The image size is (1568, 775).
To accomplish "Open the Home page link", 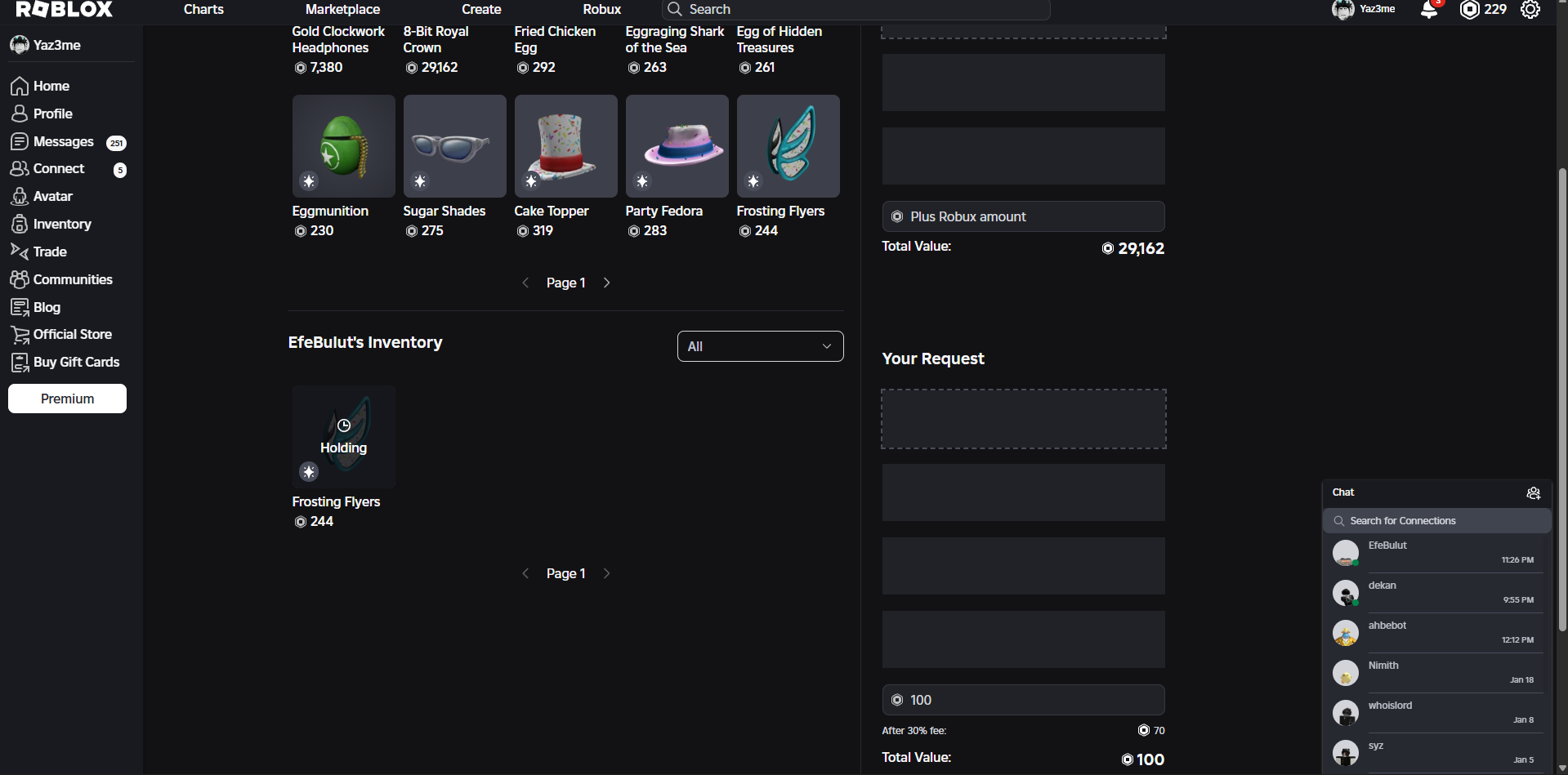I will pos(51,86).
